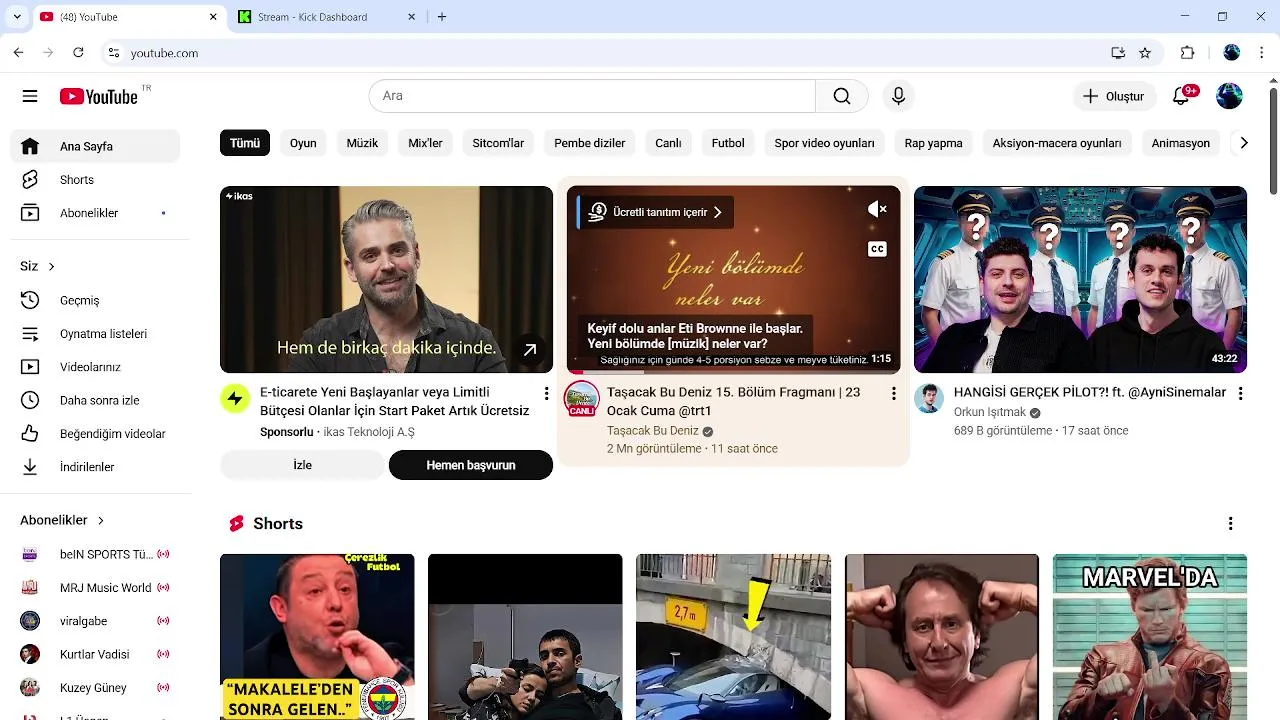
Task: Open the Ana Sayfa home icon
Action: click(x=30, y=146)
